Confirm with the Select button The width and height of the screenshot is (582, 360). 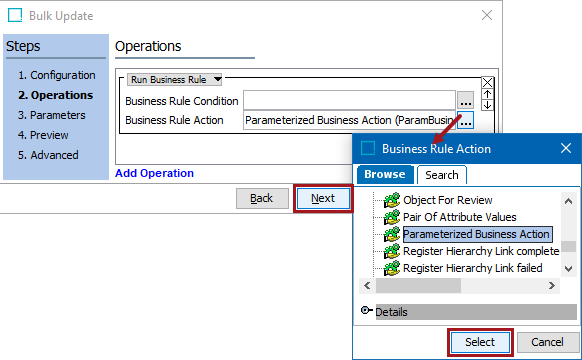click(x=480, y=342)
